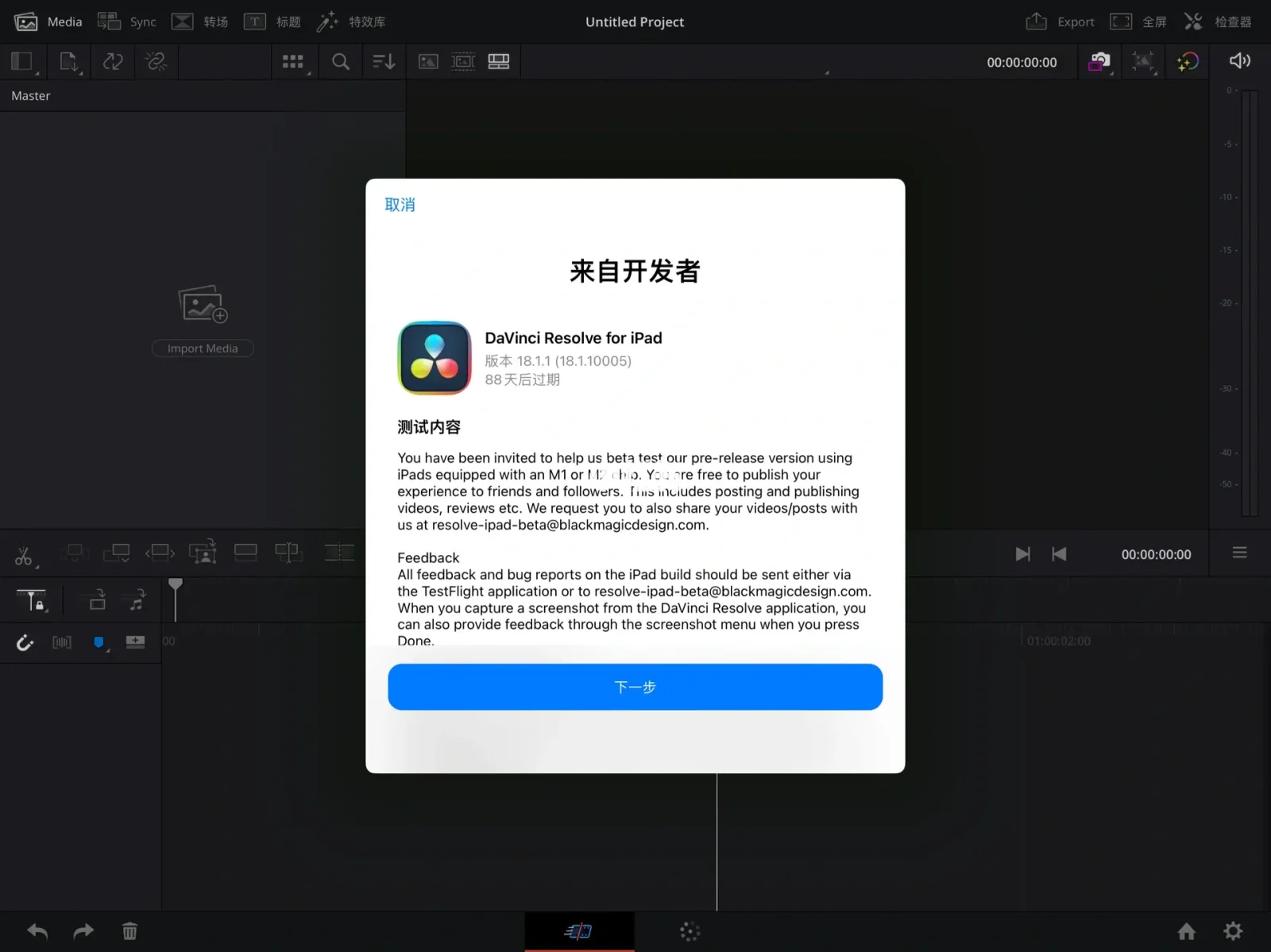Open the project settings gear
Viewport: 1271px width, 952px height.
[1233, 931]
